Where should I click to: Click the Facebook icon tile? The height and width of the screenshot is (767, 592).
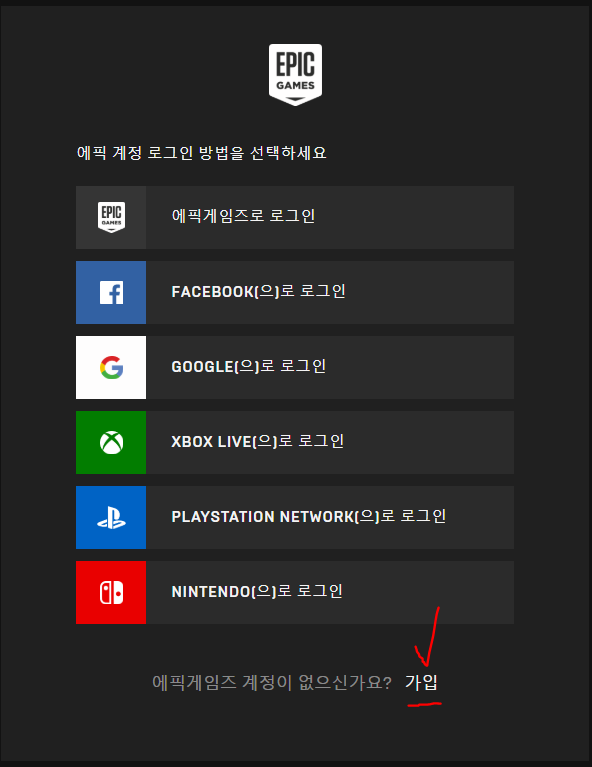(111, 293)
